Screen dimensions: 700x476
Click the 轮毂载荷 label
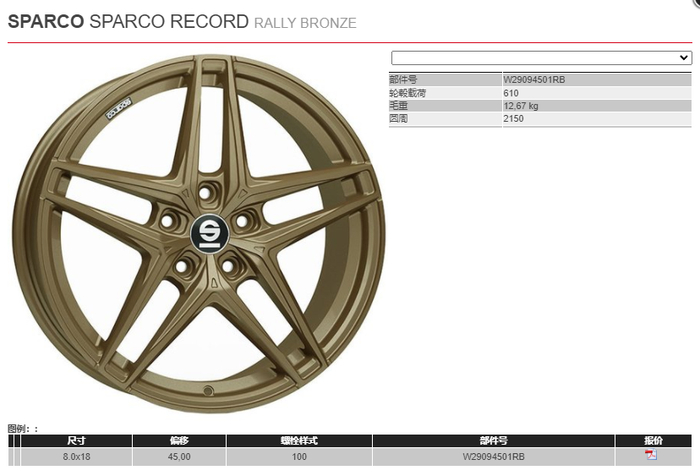pyautogui.click(x=408, y=93)
